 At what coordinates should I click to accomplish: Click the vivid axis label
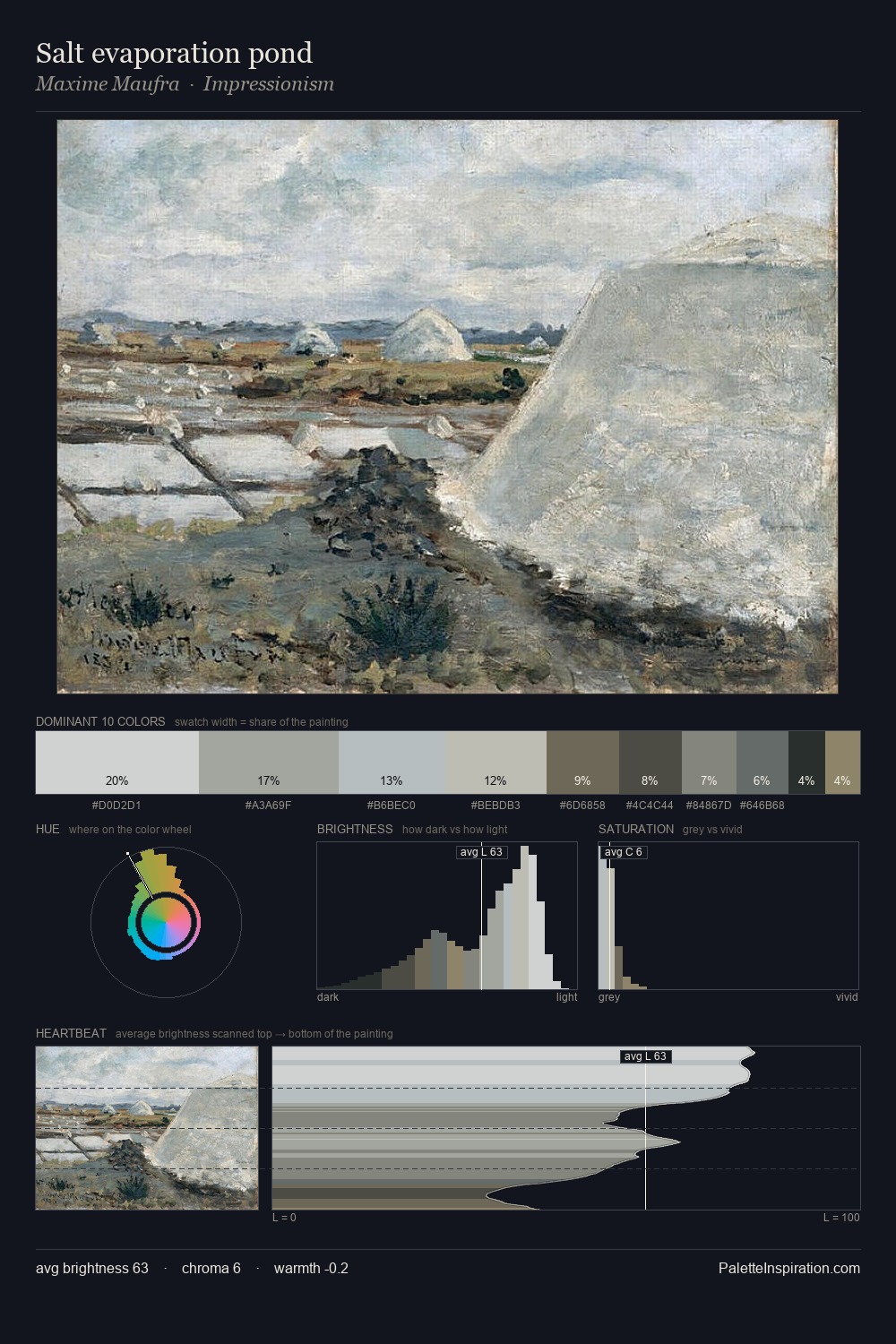[847, 997]
